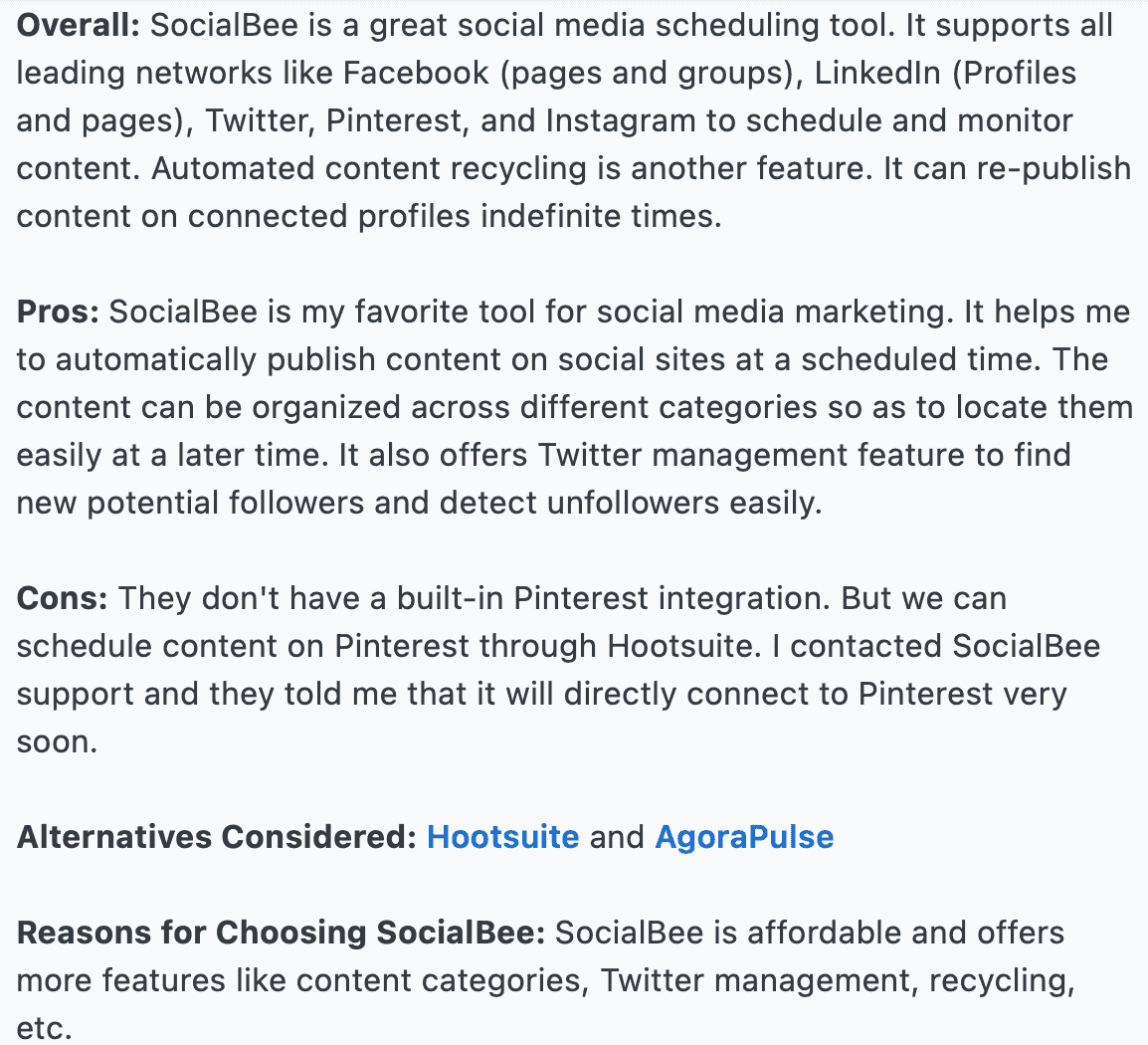This screenshot has height=1045, width=1148.
Task: Click the bold "Pros:" heading
Action: tap(58, 312)
